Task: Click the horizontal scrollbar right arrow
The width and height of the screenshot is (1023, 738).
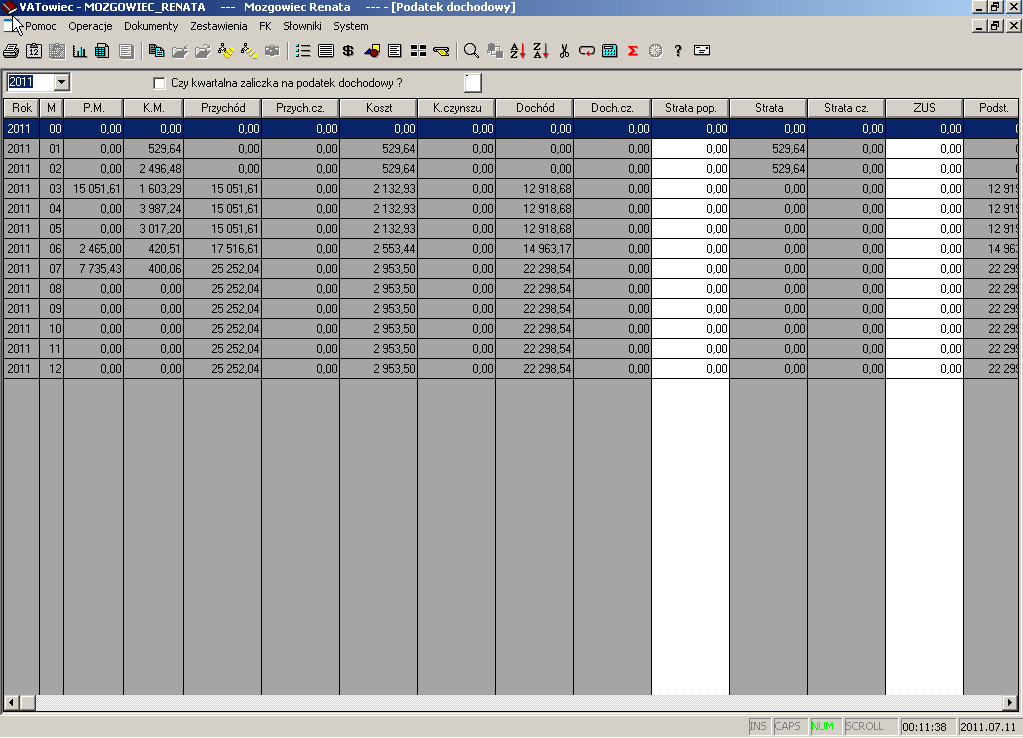Action: point(1015,704)
